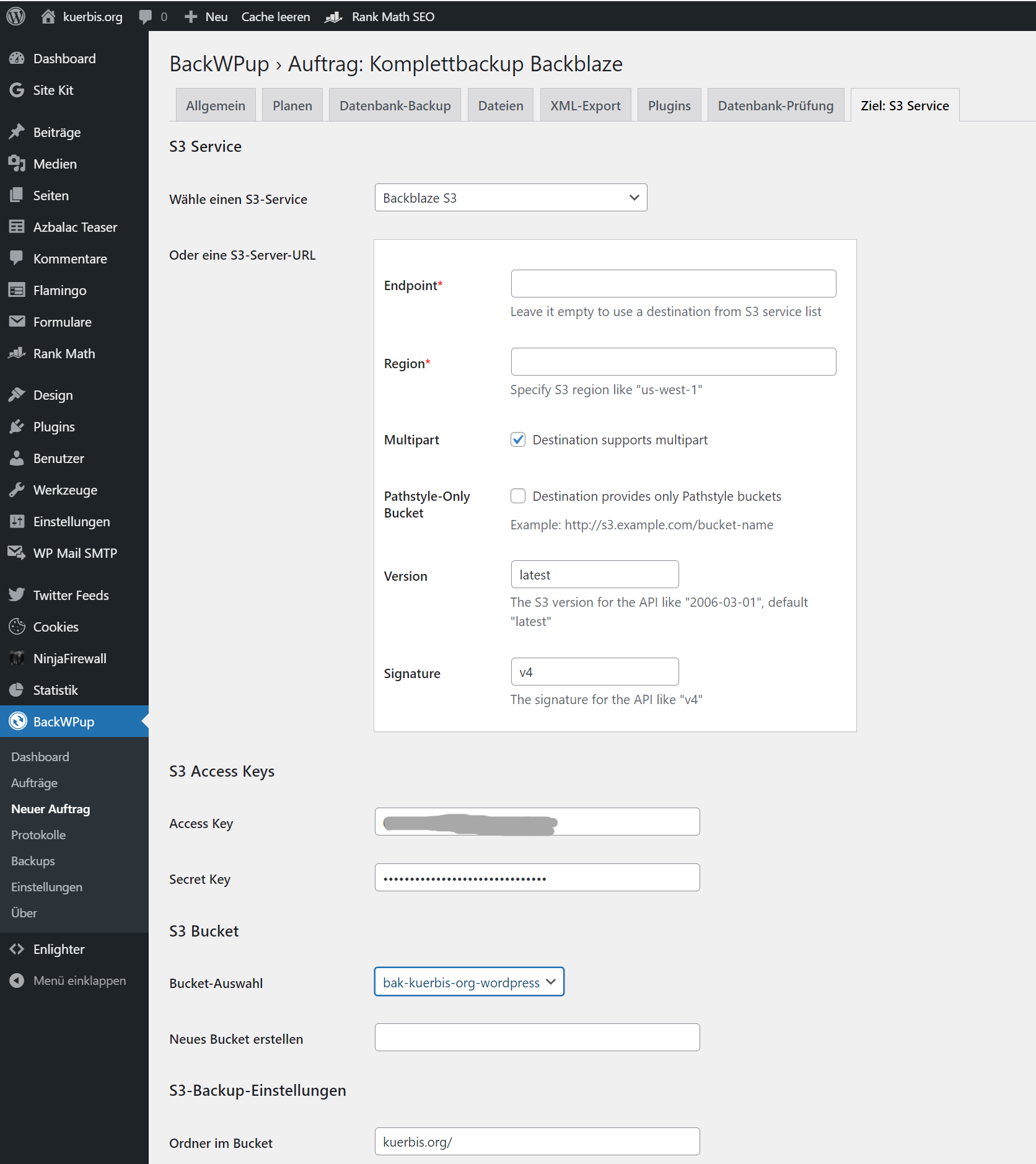
Task: Click the NinjaFirewall icon
Action: [x=17, y=658]
